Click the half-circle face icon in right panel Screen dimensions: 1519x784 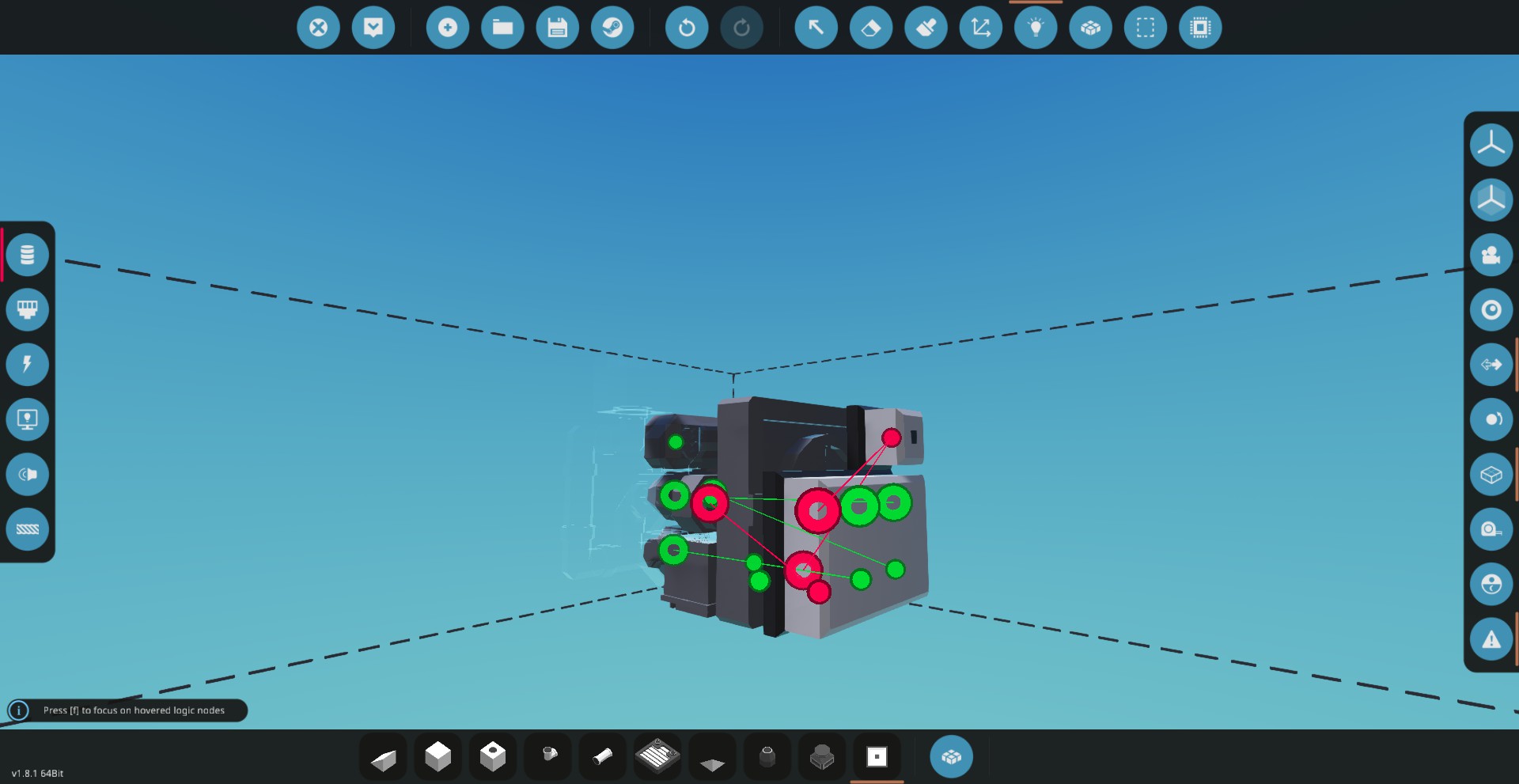pos(1491,585)
